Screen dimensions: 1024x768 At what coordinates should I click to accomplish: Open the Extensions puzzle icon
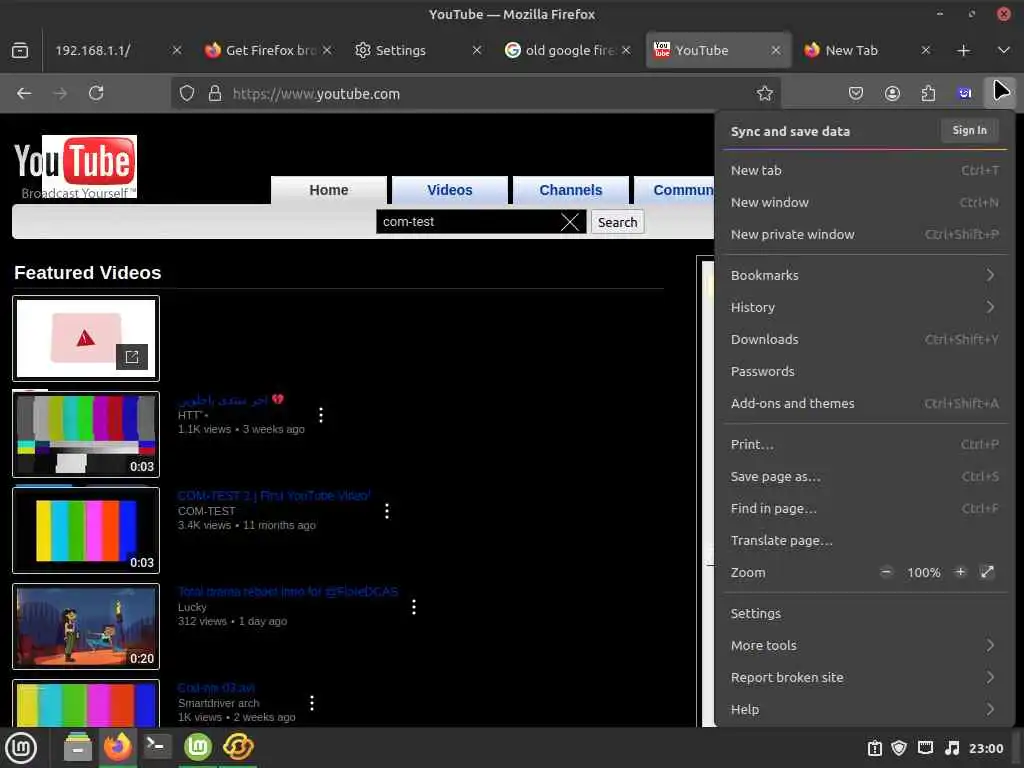click(928, 93)
